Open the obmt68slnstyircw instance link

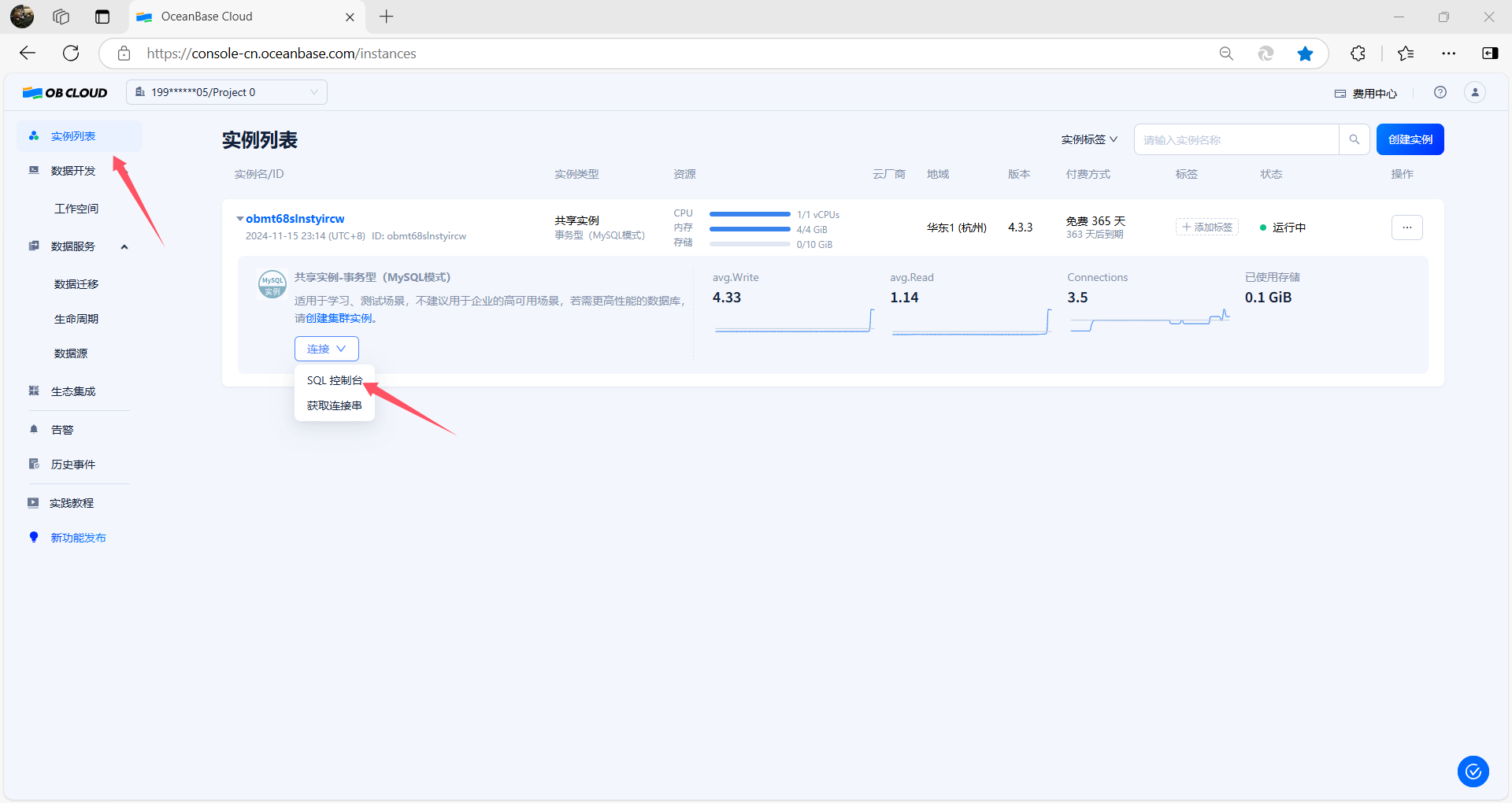(x=295, y=219)
